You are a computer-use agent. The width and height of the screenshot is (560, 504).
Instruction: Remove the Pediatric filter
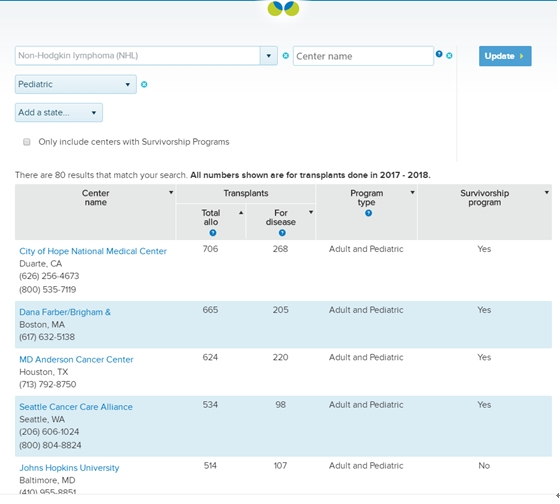(x=144, y=84)
